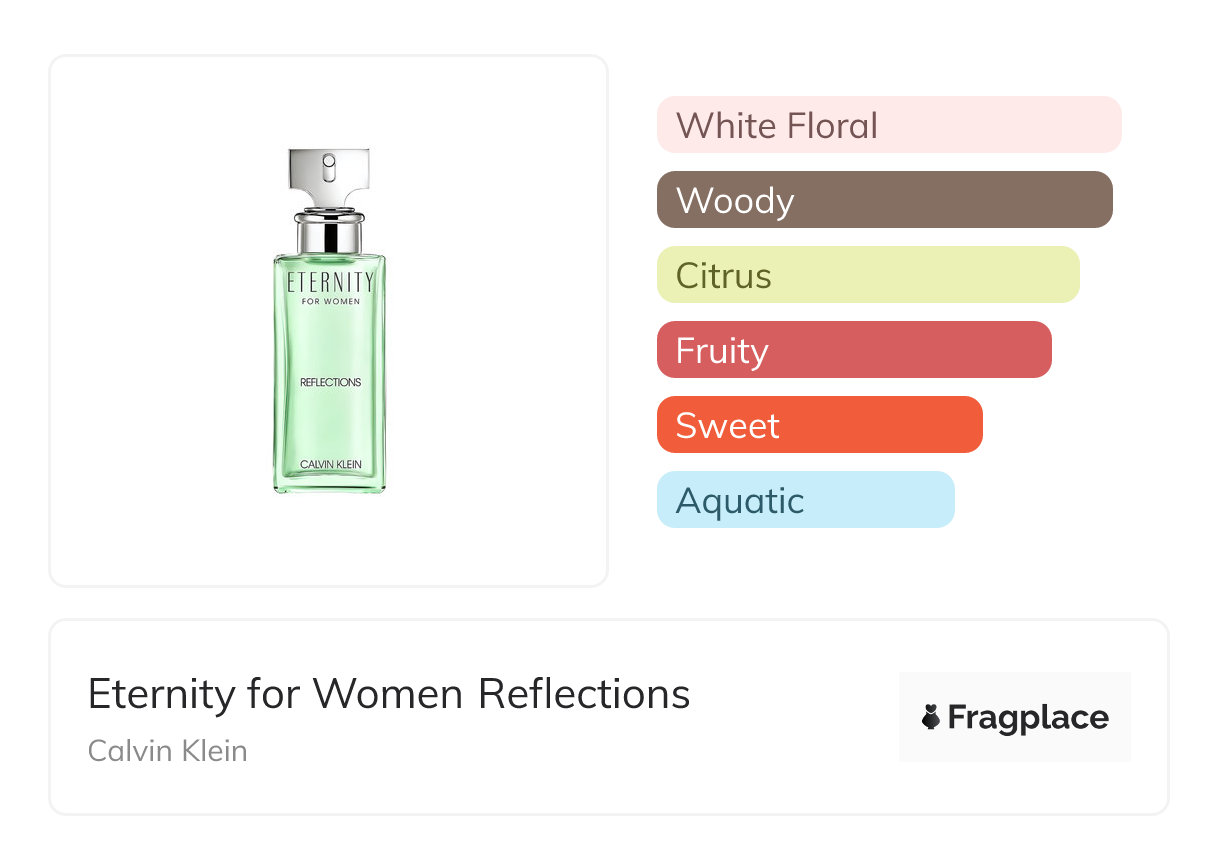The width and height of the screenshot is (1218, 864).
Task: Open the Calvin Klein brand link below the title
Action: click(x=167, y=750)
